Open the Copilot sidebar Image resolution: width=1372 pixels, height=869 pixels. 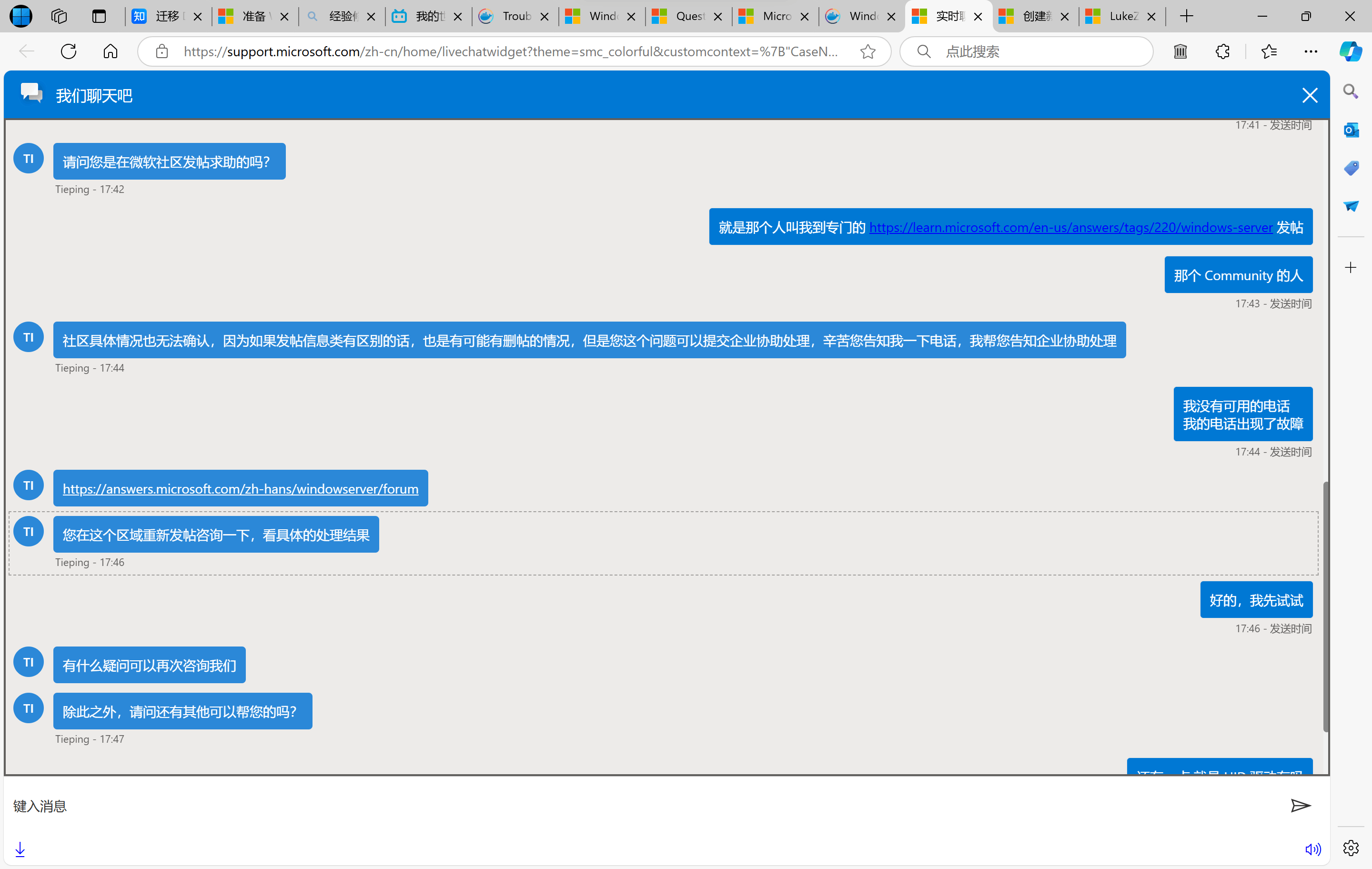(x=1351, y=51)
